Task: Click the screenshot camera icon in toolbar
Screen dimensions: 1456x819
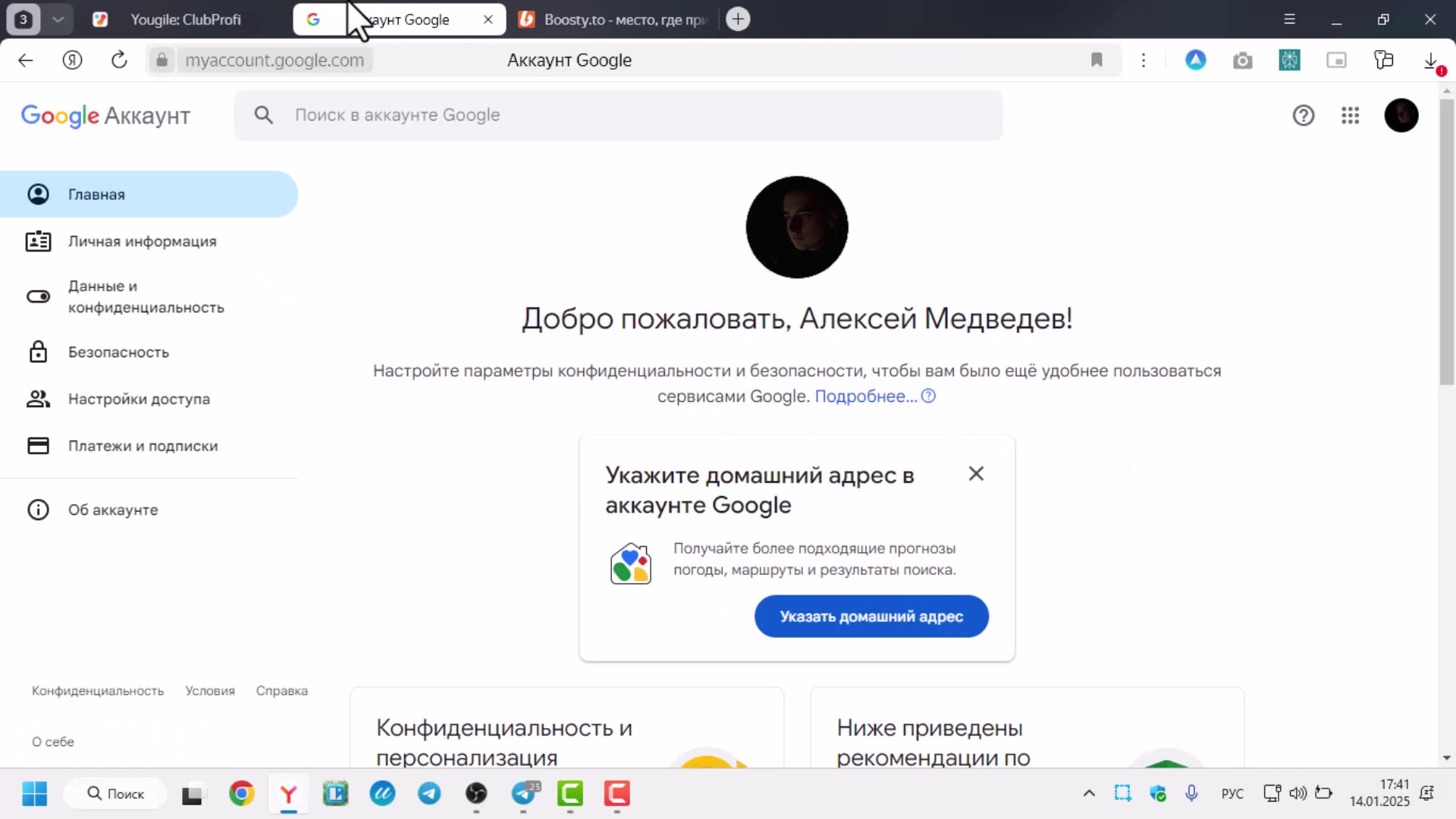Action: click(x=1242, y=60)
